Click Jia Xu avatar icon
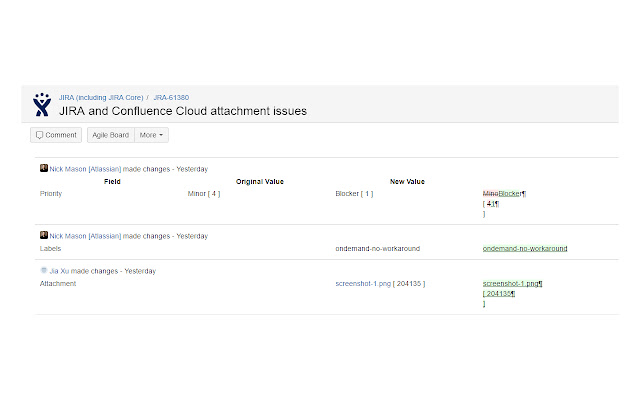The image size is (640, 400). 44,270
